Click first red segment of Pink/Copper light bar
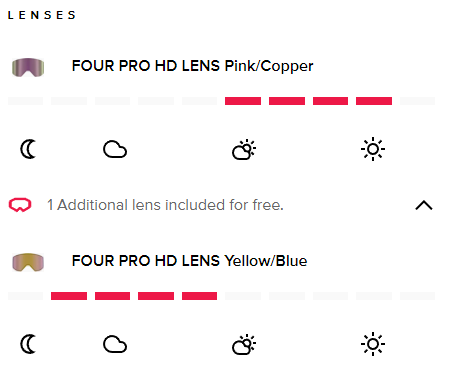Image resolution: width=462 pixels, height=370 pixels. 243,101
